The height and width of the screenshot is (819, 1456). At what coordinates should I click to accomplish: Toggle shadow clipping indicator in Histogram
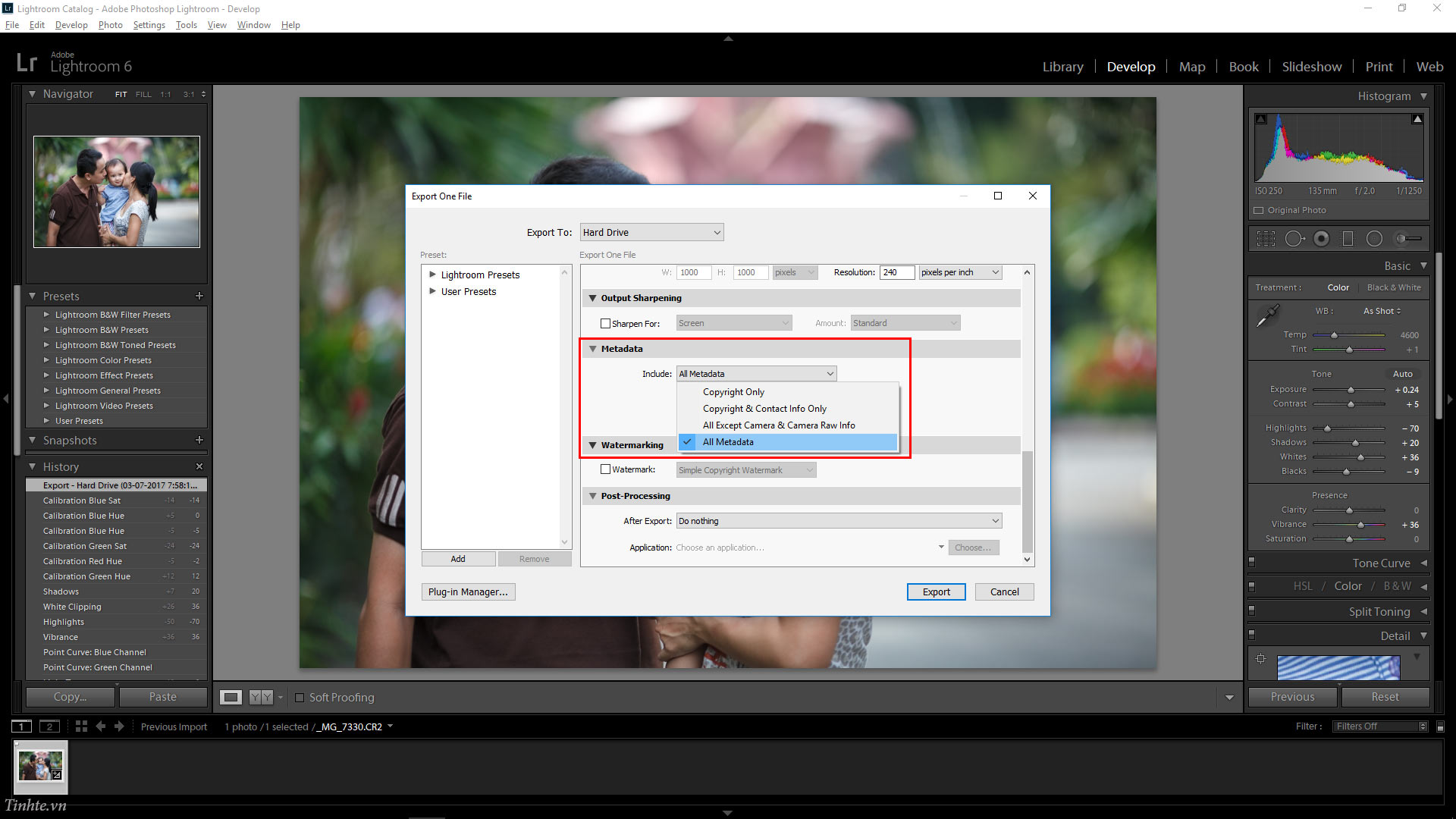(1260, 119)
